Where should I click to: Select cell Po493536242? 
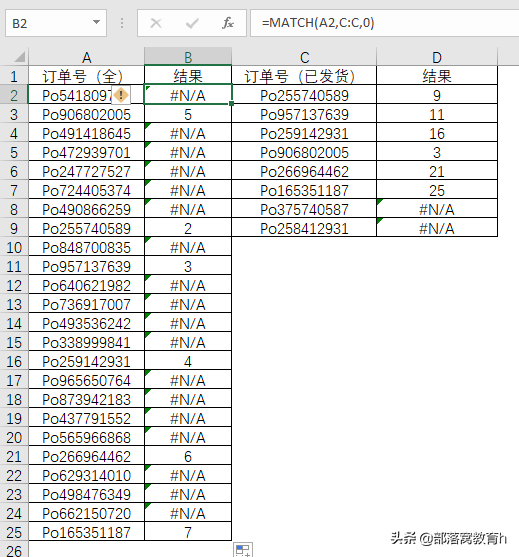click(86, 323)
